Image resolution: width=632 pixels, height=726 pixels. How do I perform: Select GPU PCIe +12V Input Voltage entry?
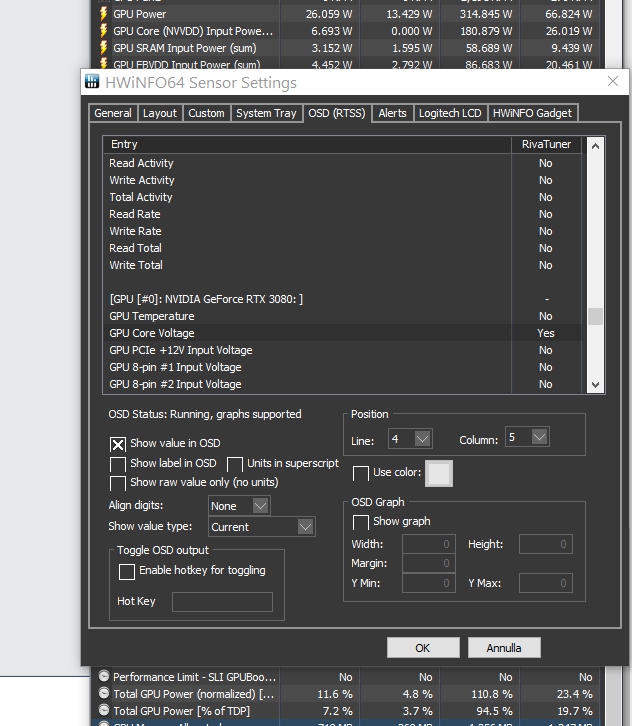343,350
